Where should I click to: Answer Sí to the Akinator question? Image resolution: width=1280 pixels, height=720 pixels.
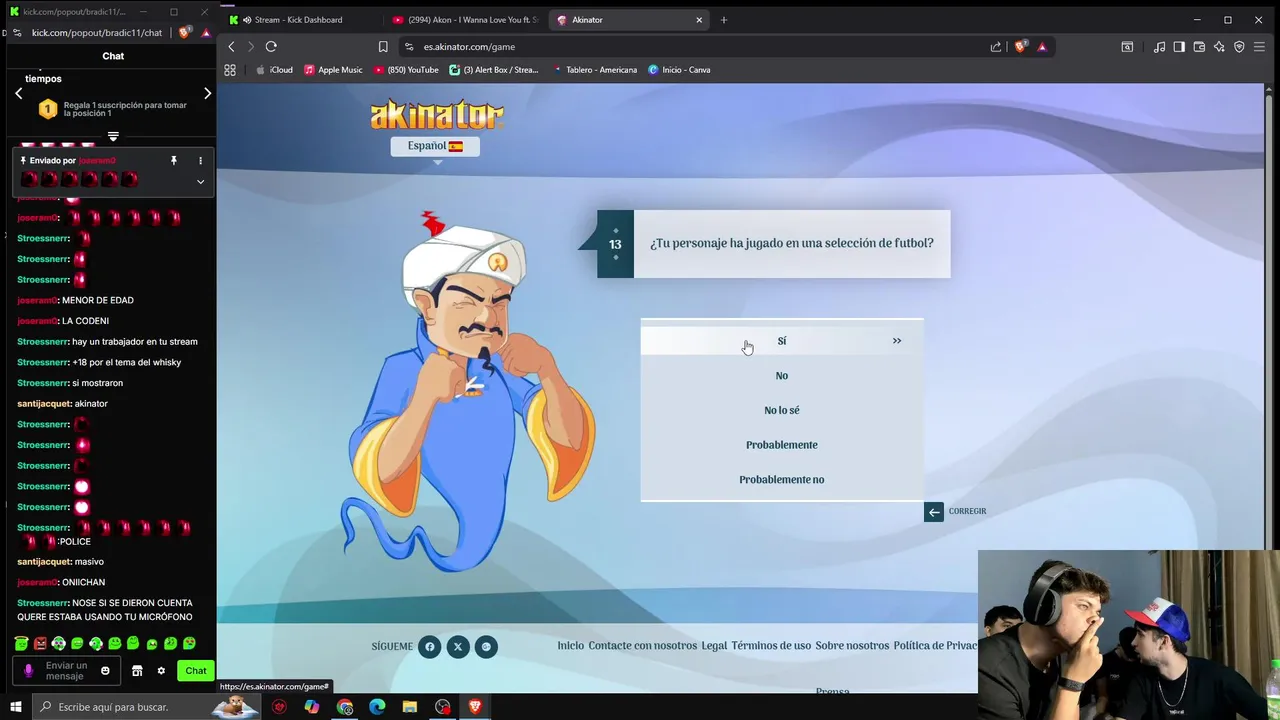(x=782, y=341)
